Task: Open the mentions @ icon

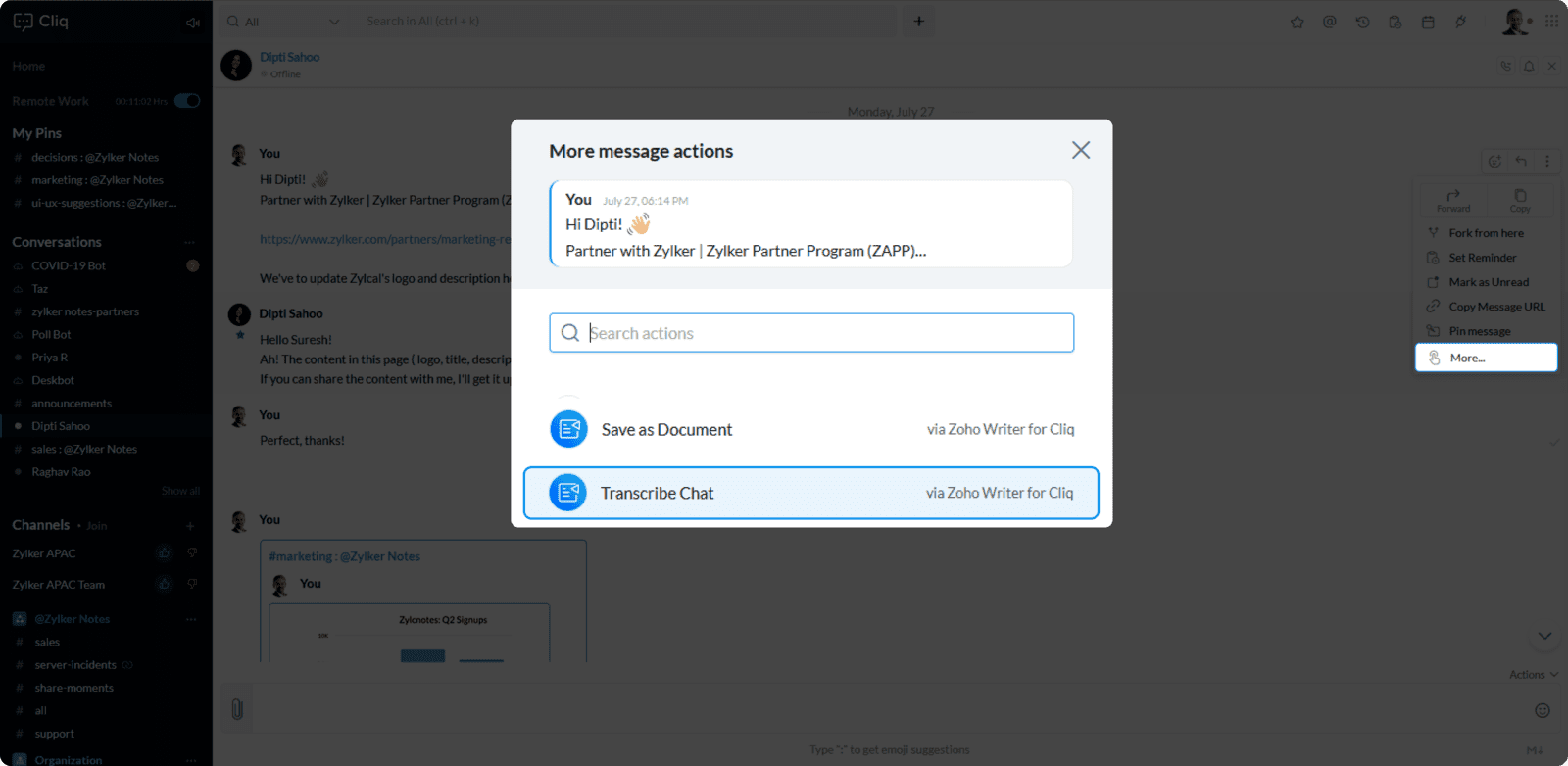Action: 1329,22
